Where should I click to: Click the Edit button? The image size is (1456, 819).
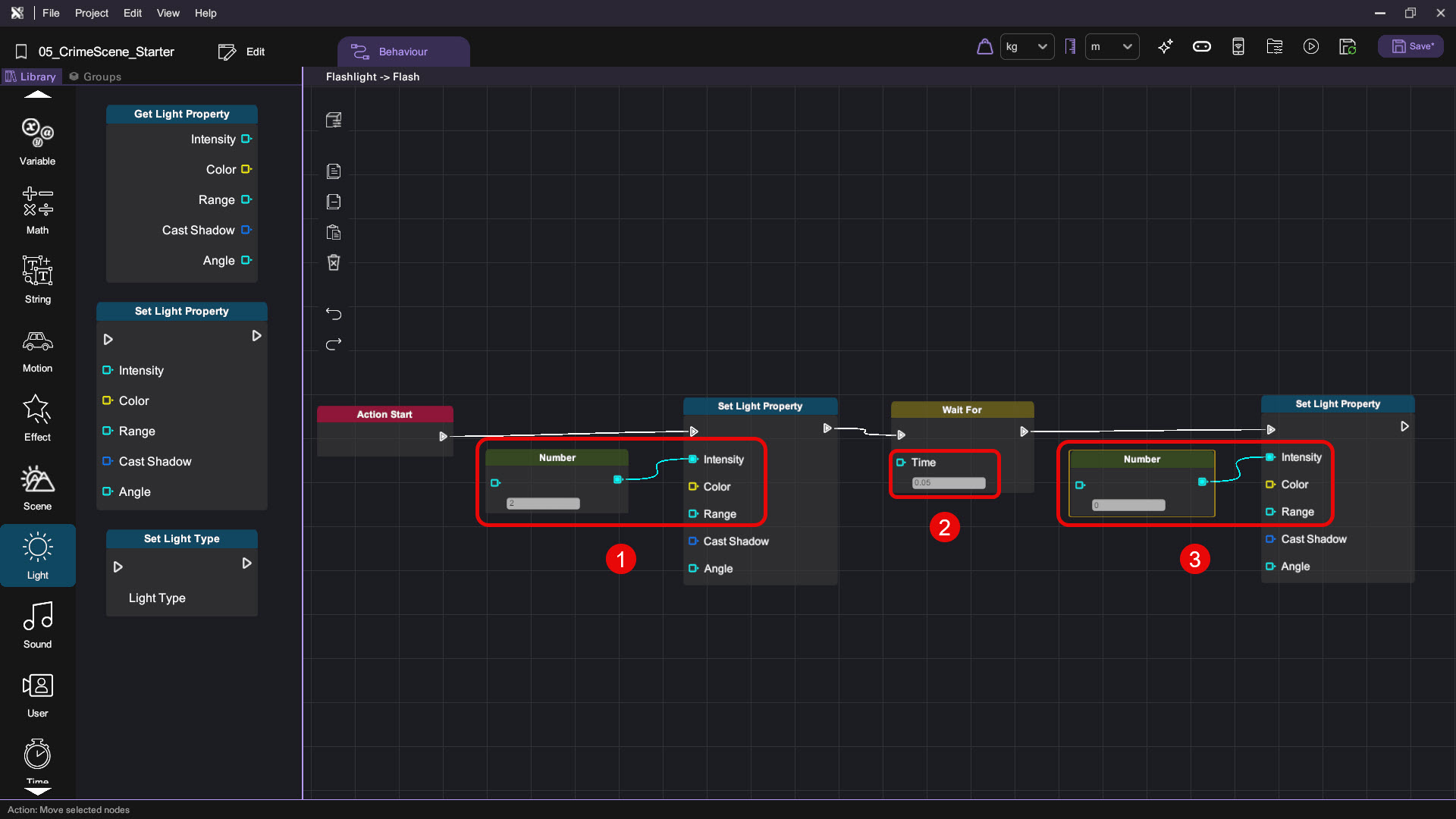click(242, 52)
